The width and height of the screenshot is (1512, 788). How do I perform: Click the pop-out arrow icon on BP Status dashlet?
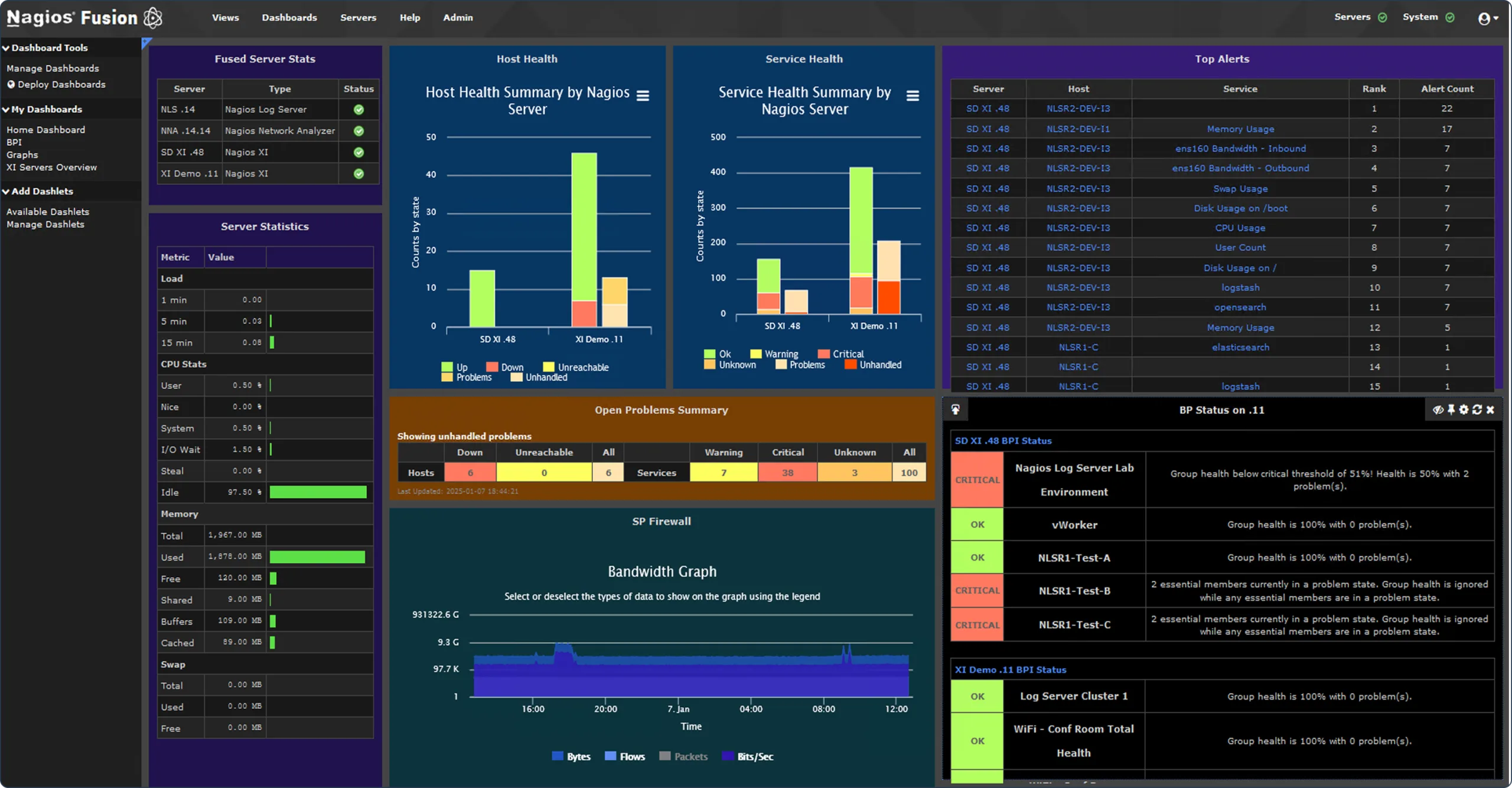pyautogui.click(x=956, y=410)
